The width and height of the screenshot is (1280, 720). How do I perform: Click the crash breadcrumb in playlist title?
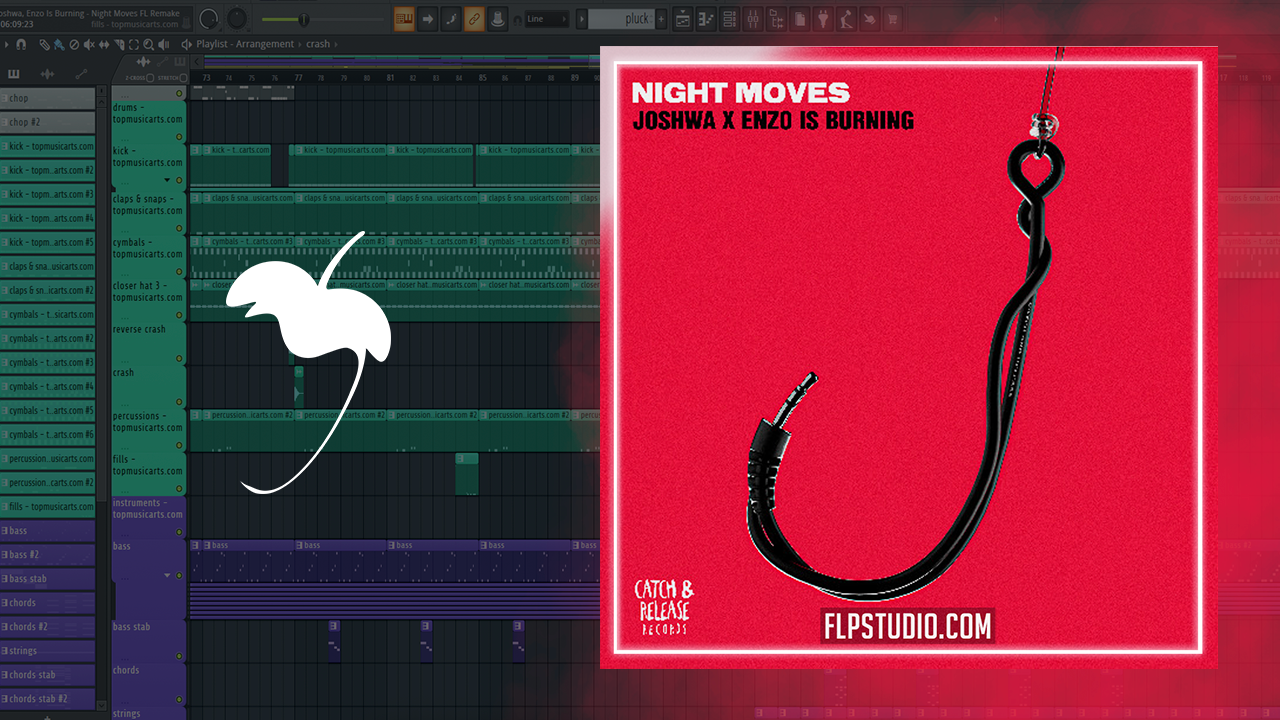point(318,44)
